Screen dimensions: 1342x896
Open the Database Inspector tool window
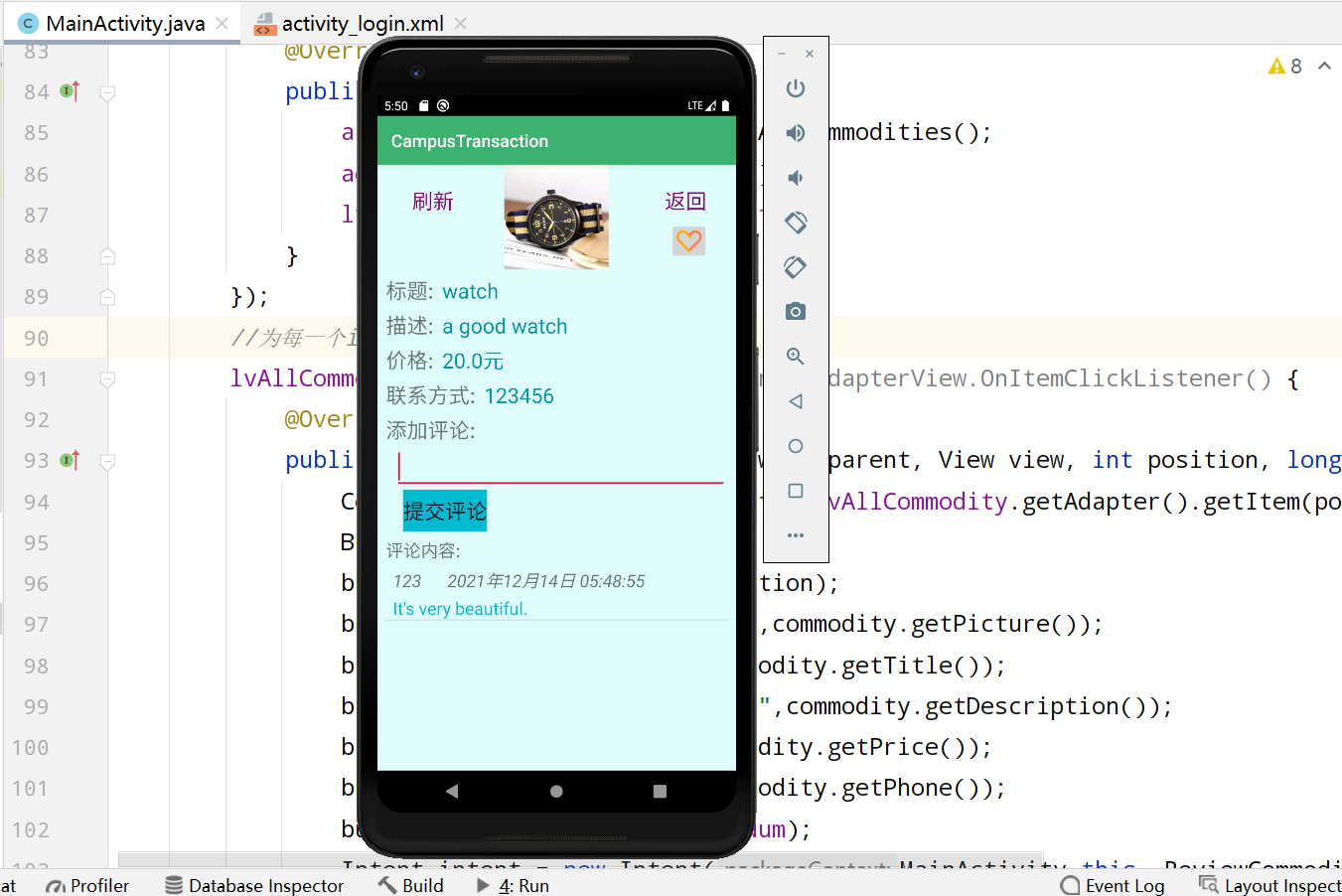point(254,885)
